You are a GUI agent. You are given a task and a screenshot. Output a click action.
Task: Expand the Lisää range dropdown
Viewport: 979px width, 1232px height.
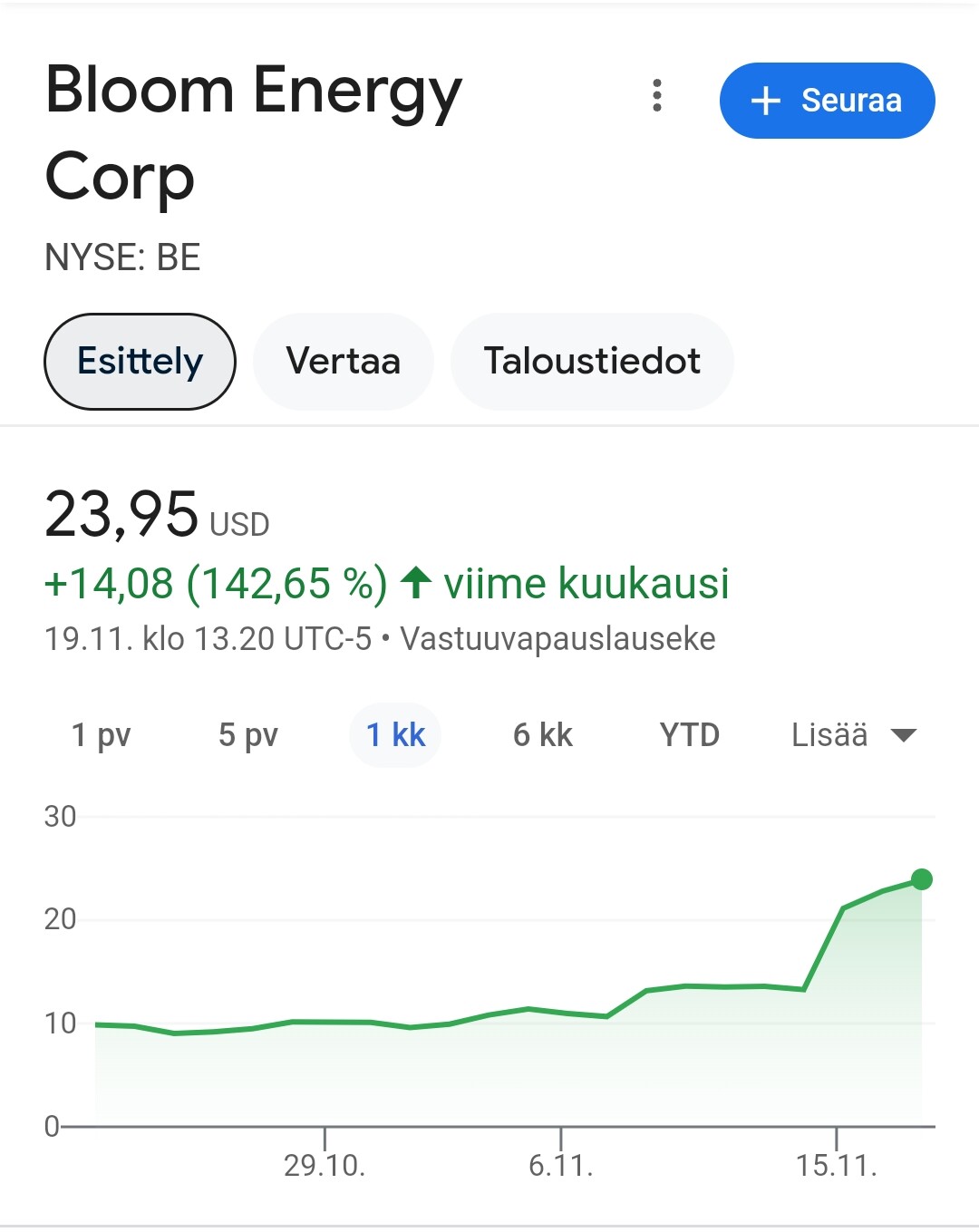(830, 735)
